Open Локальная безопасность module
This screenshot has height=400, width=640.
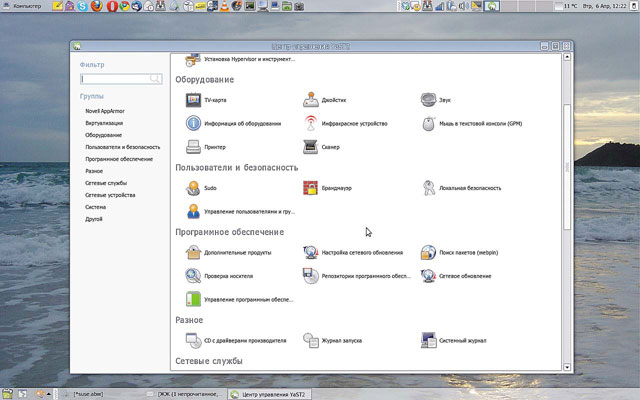click(x=428, y=188)
